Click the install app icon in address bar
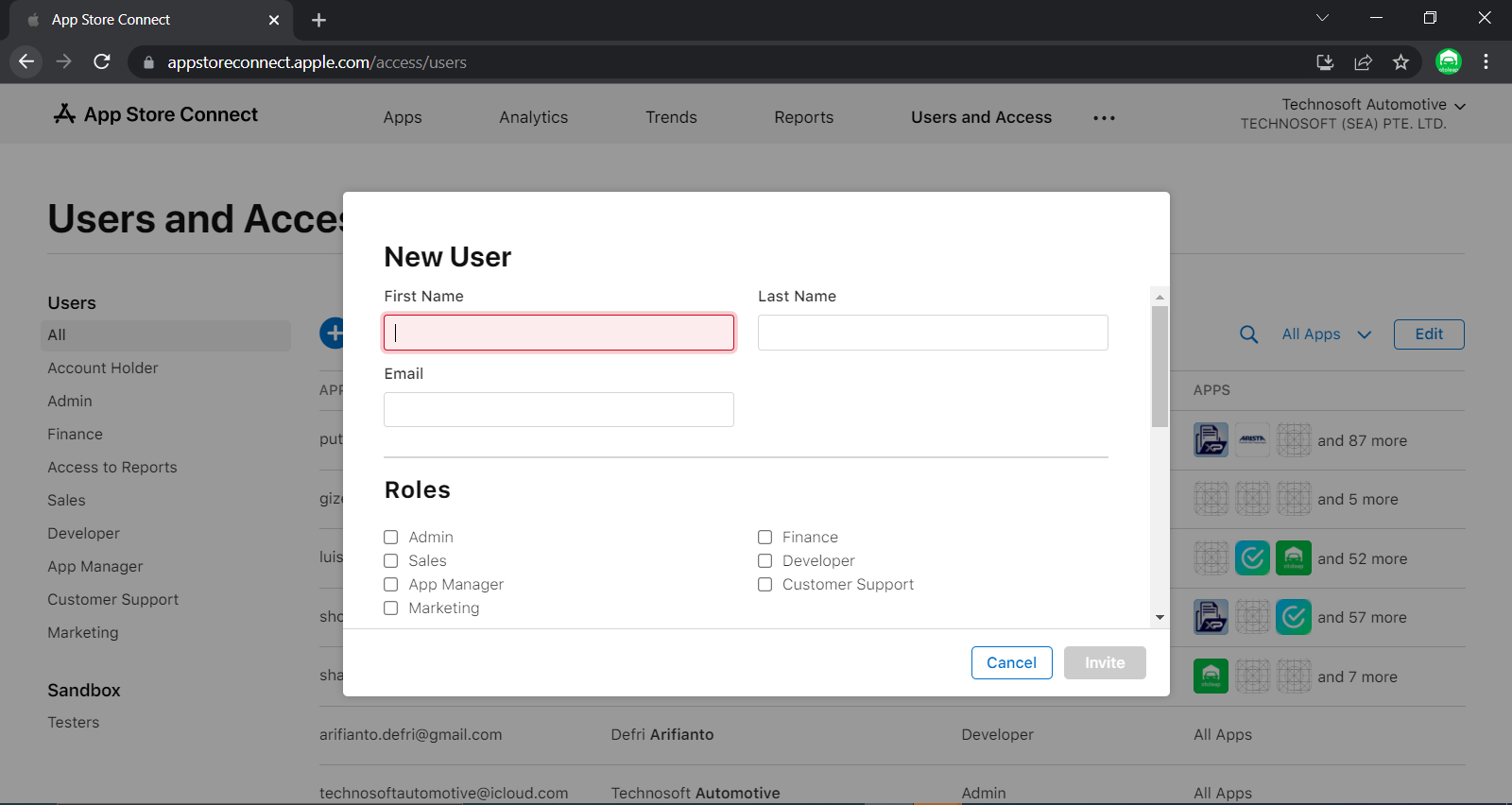This screenshot has width=1512, height=805. click(1325, 62)
